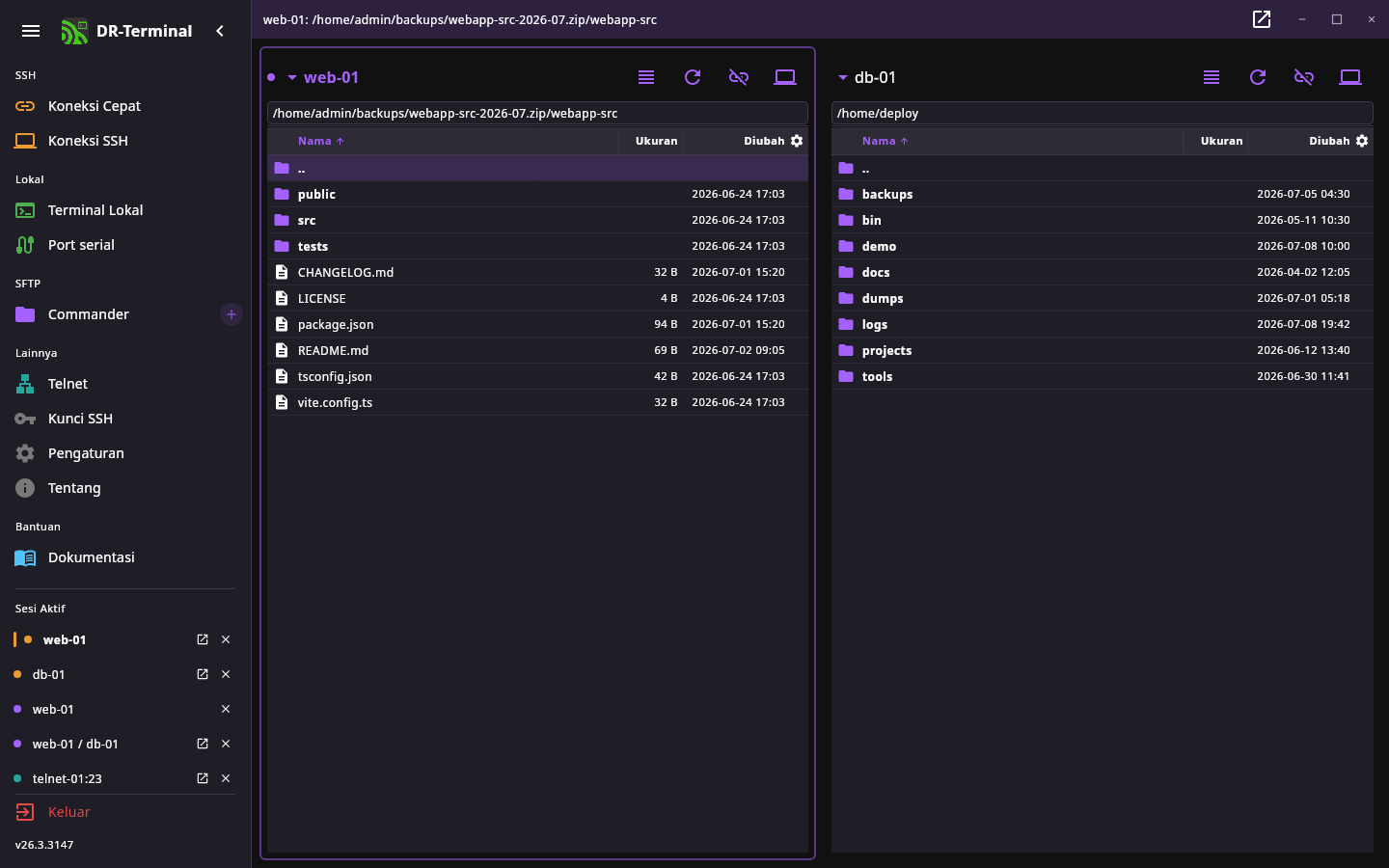
Task: Open column settings gear in web-01 pane
Action: (797, 141)
